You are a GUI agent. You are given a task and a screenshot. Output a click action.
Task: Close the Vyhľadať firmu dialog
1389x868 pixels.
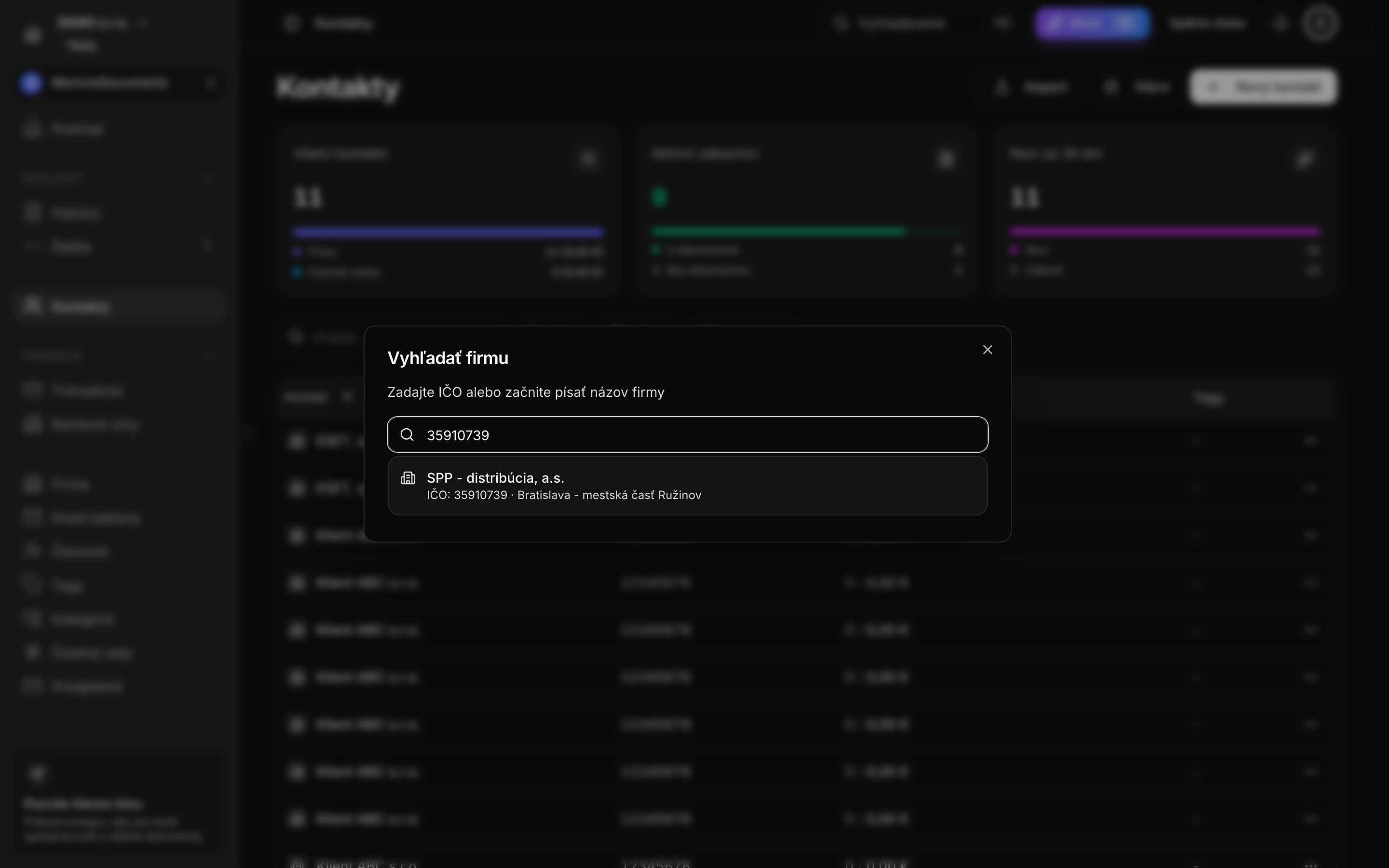pyautogui.click(x=987, y=350)
